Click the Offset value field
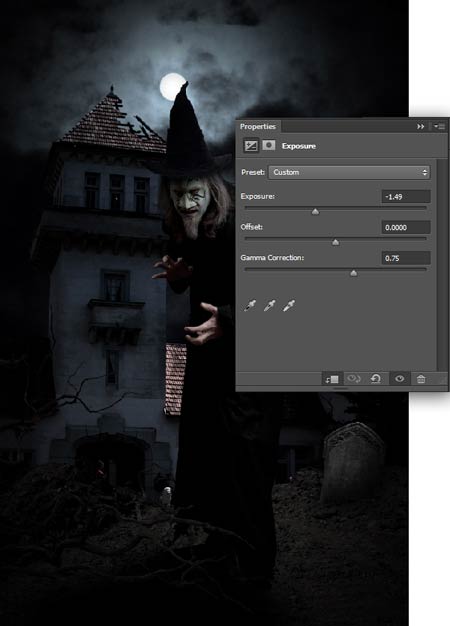Viewport: 450px width, 626px height. tap(406, 227)
